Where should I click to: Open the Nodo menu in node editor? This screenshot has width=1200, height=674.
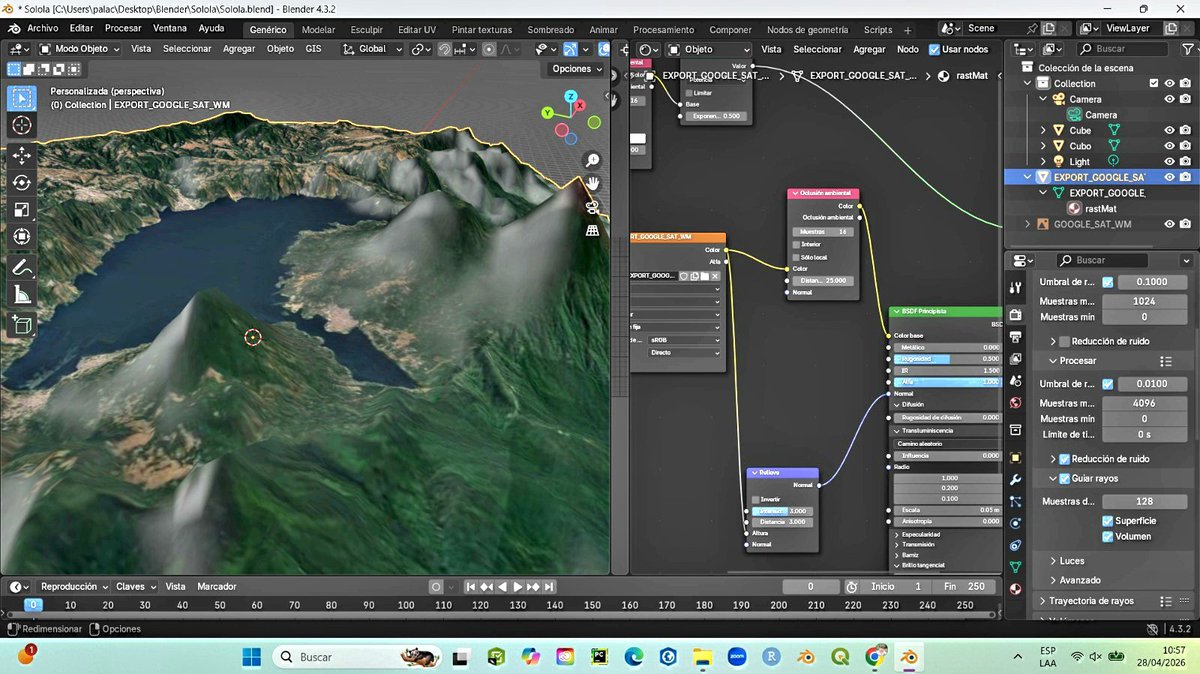coord(907,49)
